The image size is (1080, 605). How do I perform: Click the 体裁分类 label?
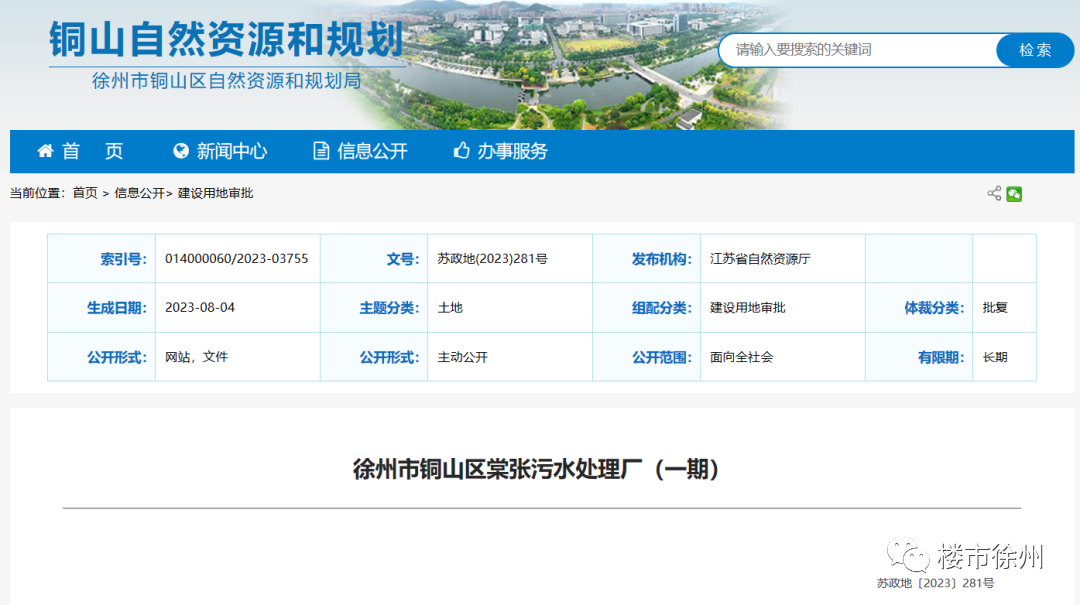(x=934, y=308)
